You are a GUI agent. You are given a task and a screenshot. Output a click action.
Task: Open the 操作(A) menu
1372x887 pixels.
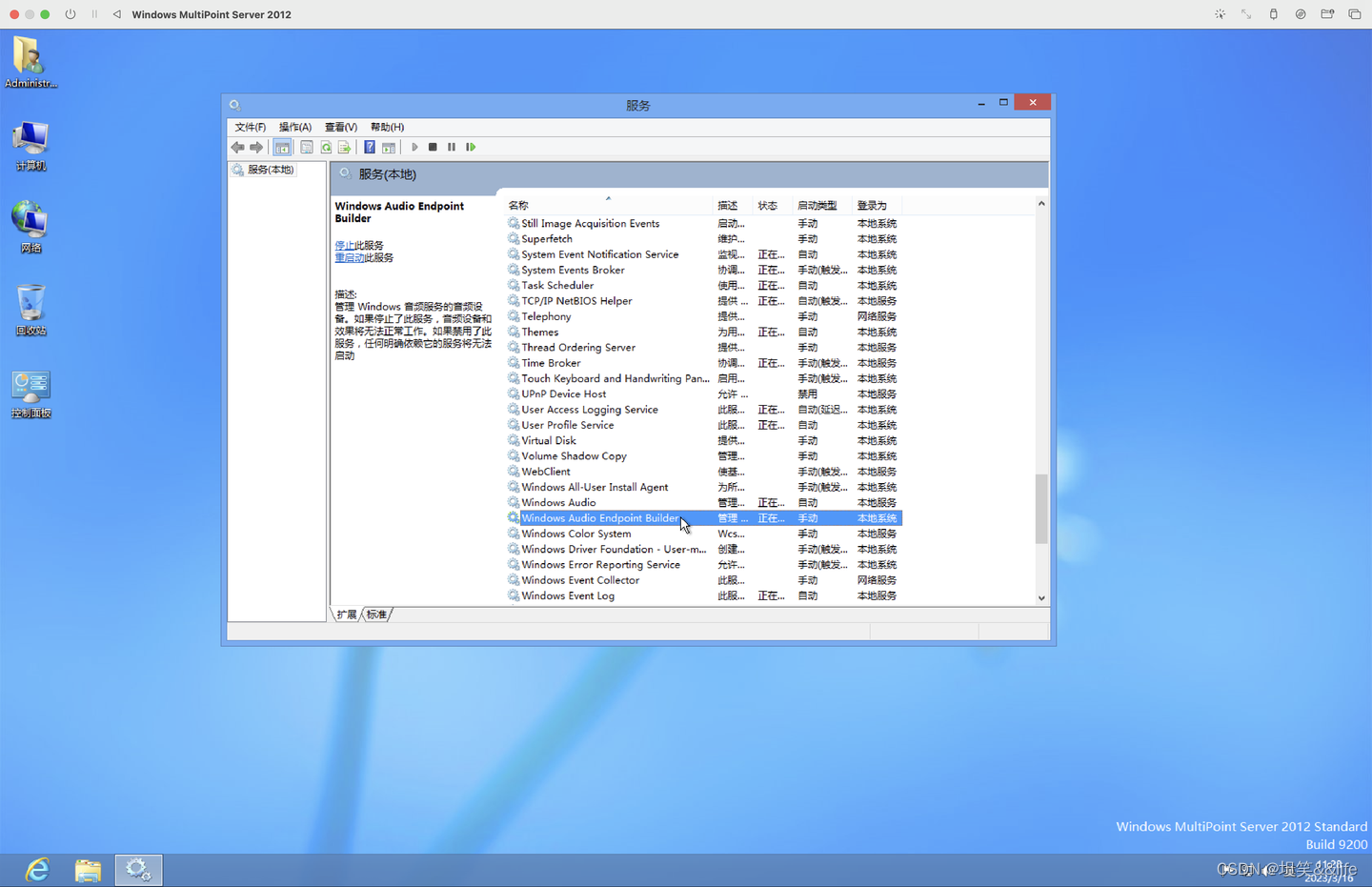(x=295, y=127)
